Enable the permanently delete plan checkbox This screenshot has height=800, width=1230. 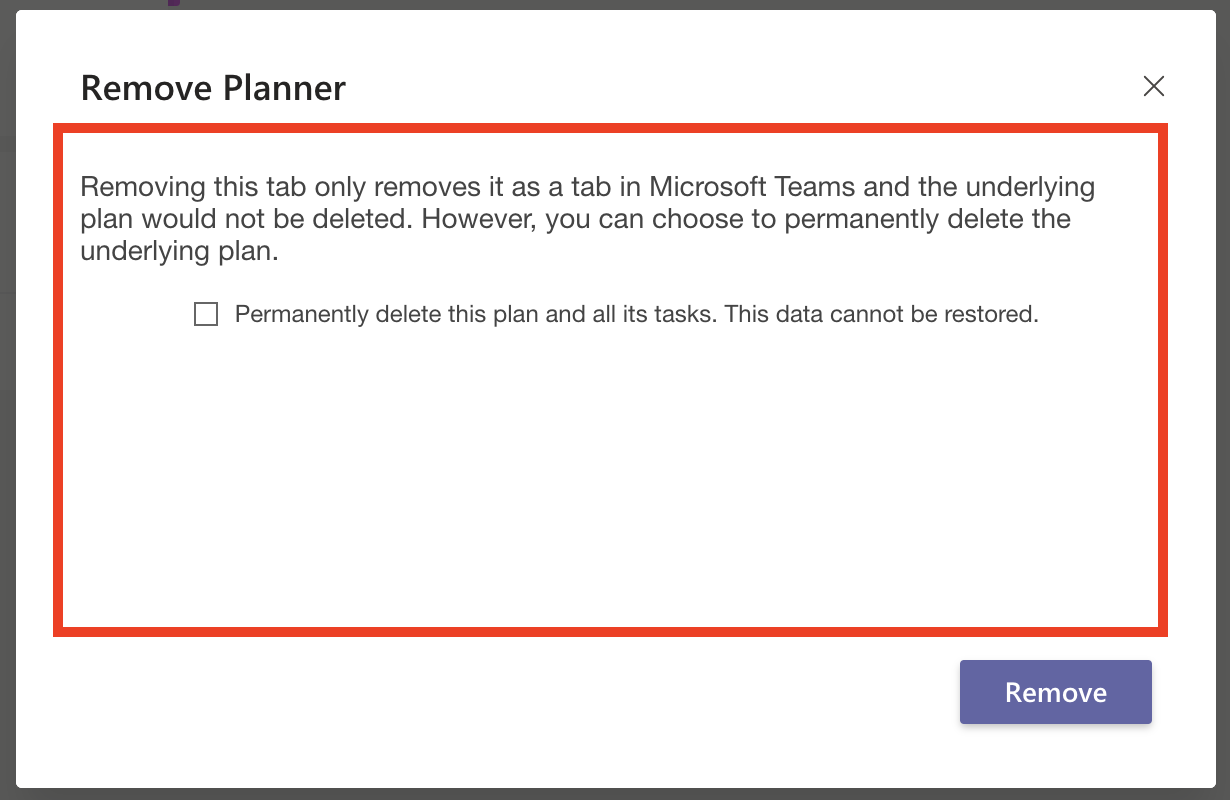(205, 313)
